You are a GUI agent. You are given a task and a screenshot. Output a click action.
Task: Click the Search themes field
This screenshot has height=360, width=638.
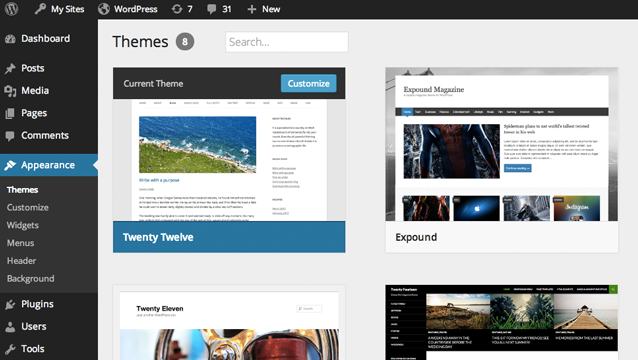click(287, 42)
